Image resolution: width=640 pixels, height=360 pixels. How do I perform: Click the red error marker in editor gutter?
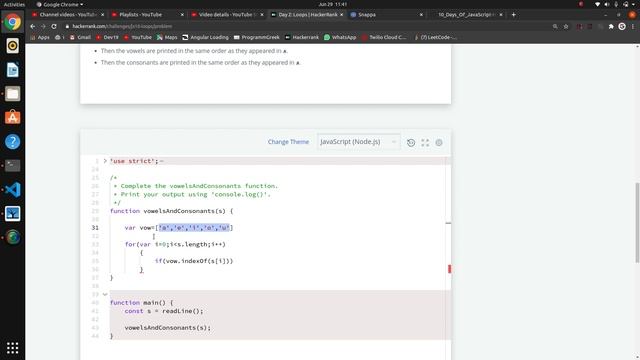449,269
